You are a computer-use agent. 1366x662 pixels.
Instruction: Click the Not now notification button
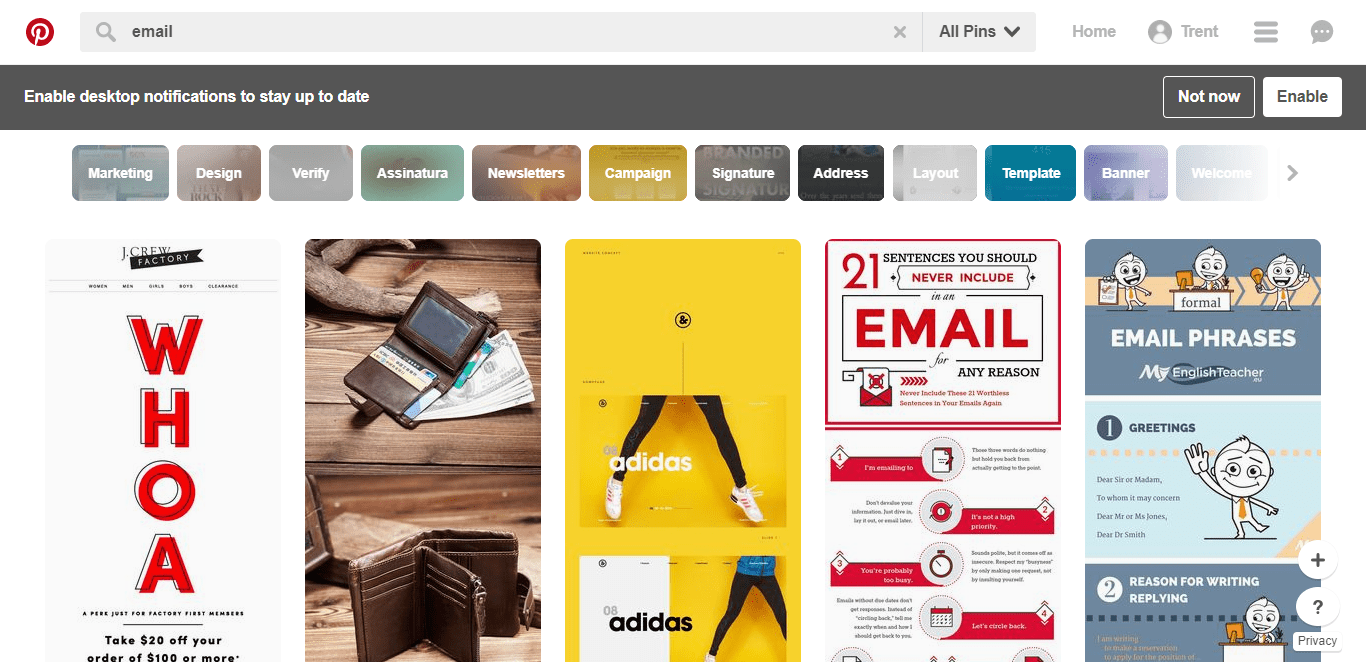coord(1209,97)
